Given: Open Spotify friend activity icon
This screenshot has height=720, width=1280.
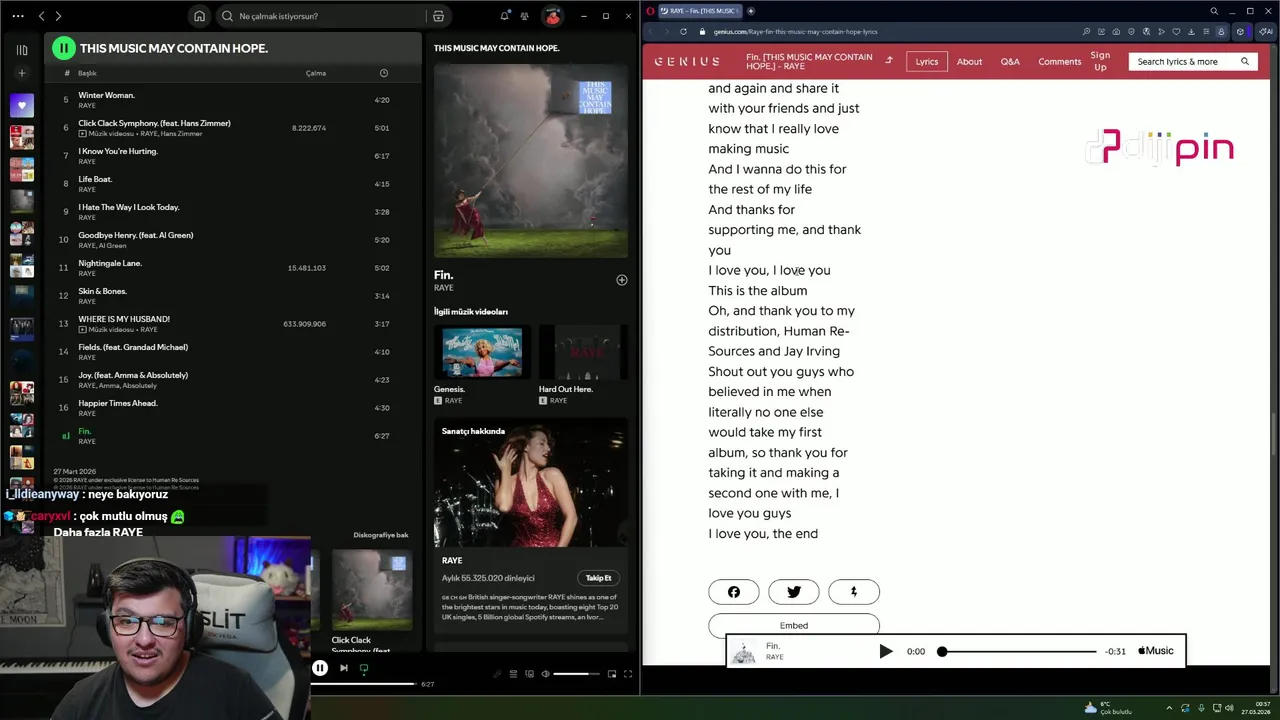Looking at the screenshot, I should [x=524, y=16].
